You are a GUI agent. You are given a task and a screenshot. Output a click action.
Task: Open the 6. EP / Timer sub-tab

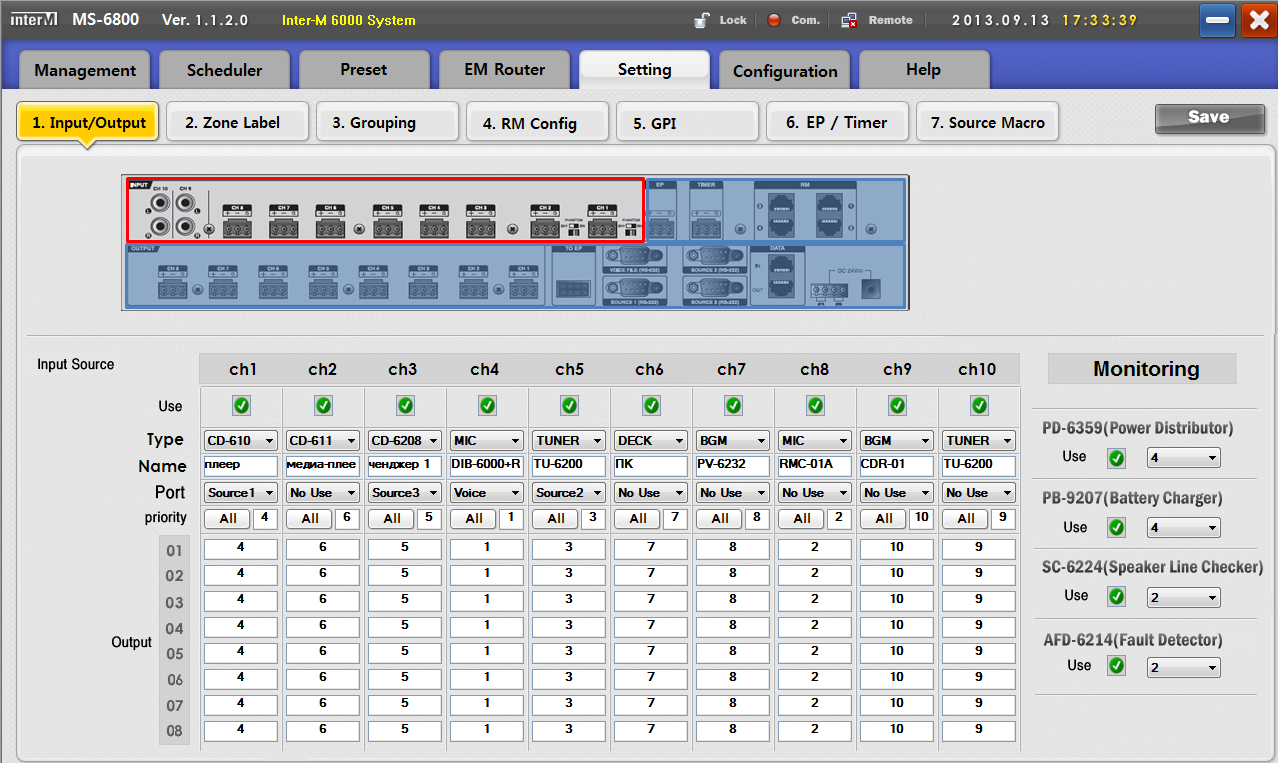click(x=838, y=122)
